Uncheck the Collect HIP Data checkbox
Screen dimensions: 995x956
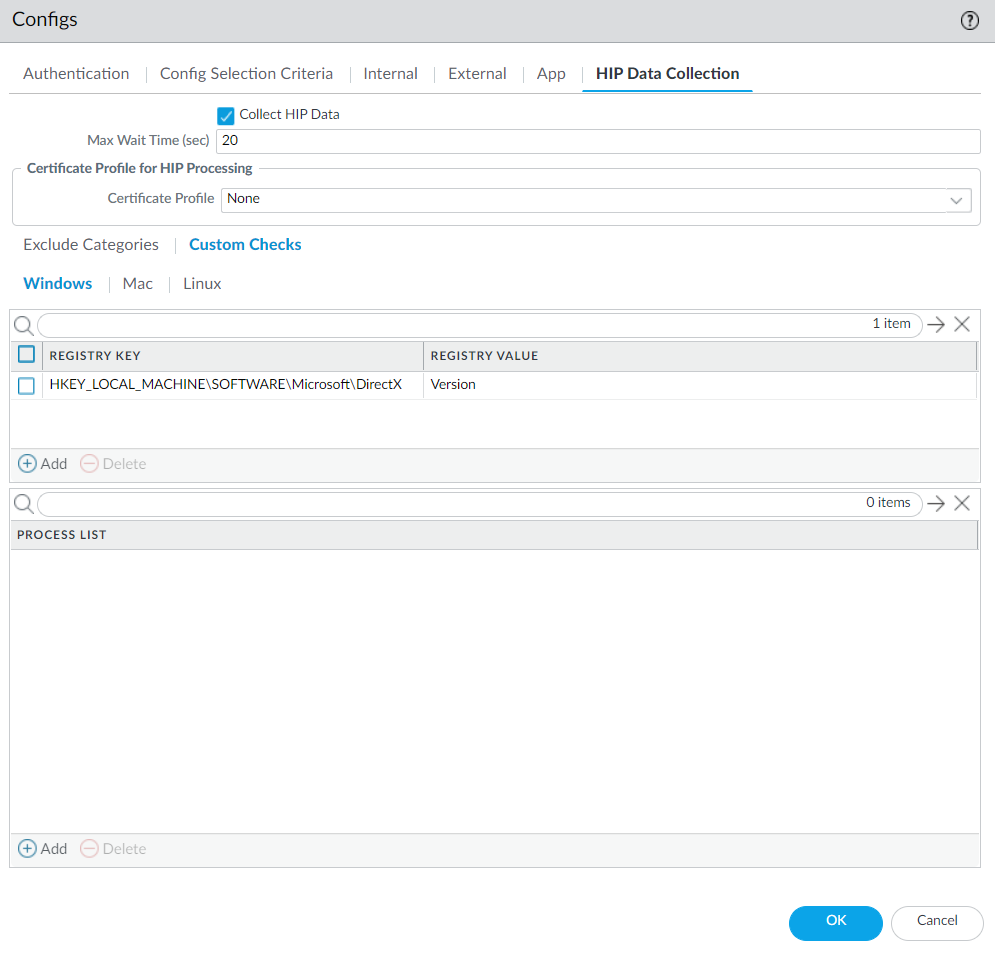225,115
